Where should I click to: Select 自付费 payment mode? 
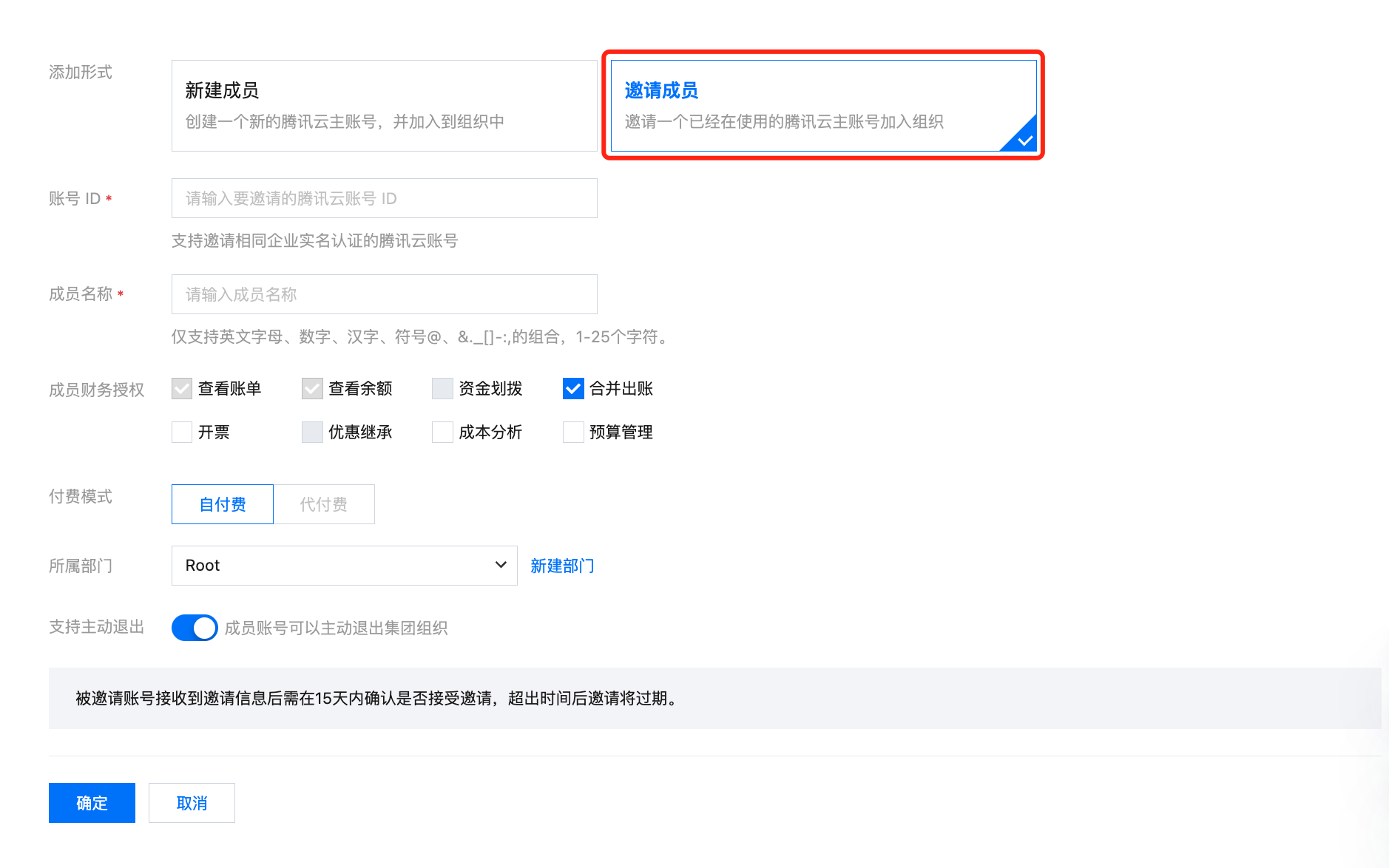223,504
